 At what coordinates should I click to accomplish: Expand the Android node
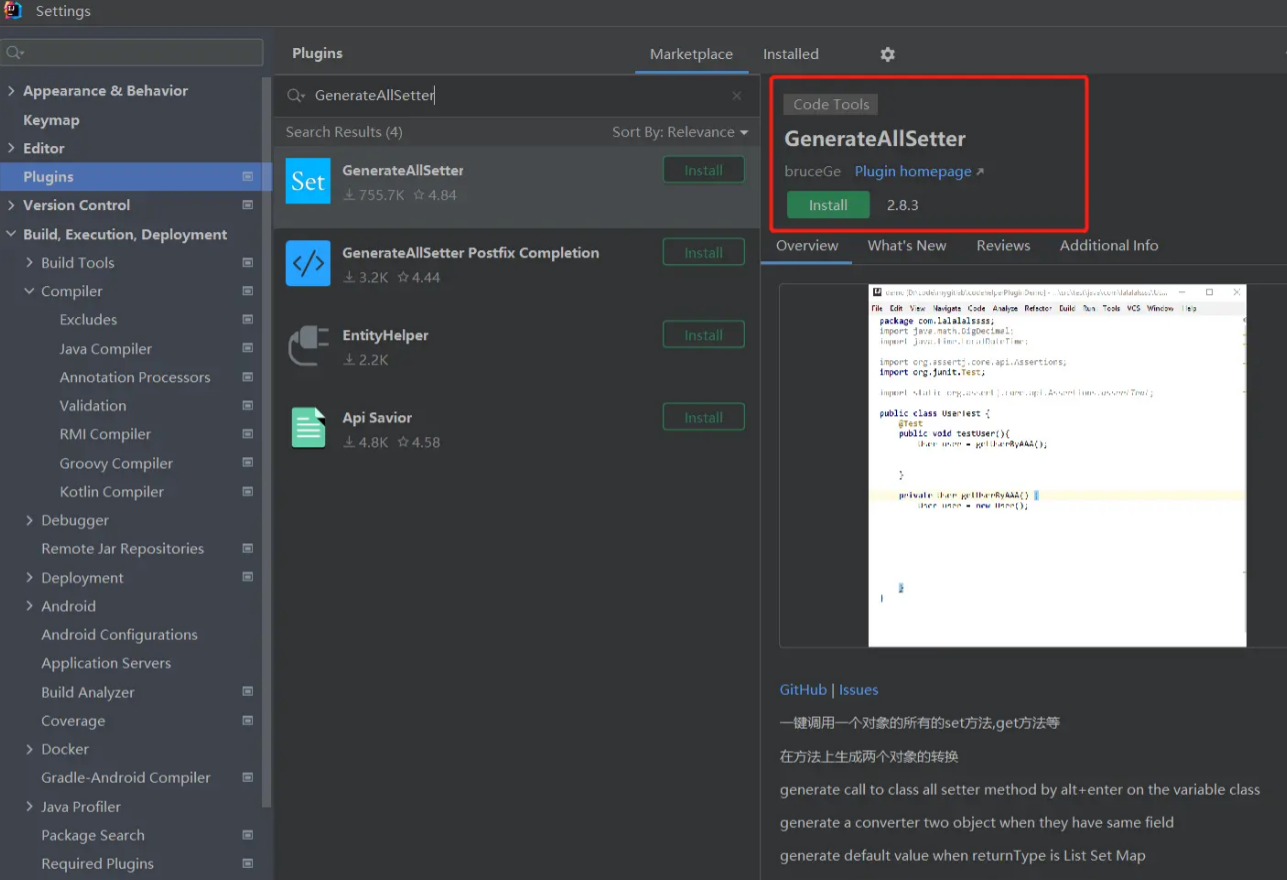[29, 606]
